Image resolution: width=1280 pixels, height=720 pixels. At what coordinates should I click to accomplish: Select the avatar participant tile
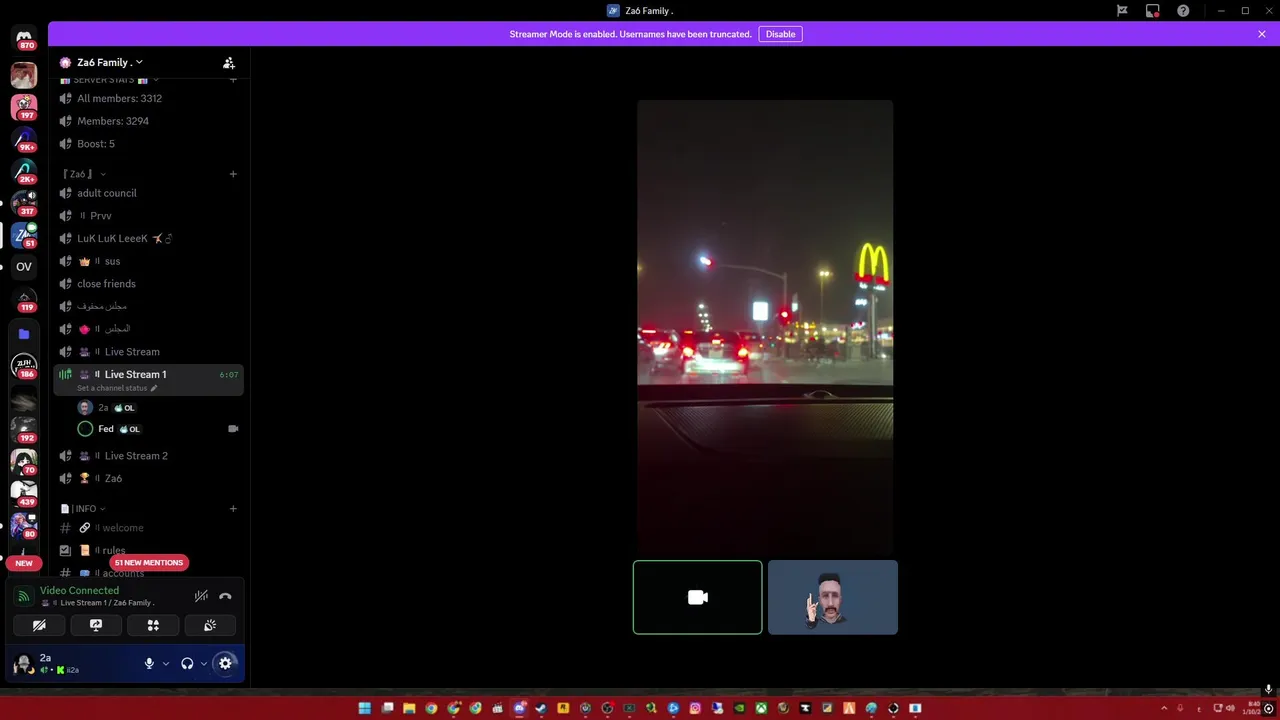pos(833,597)
